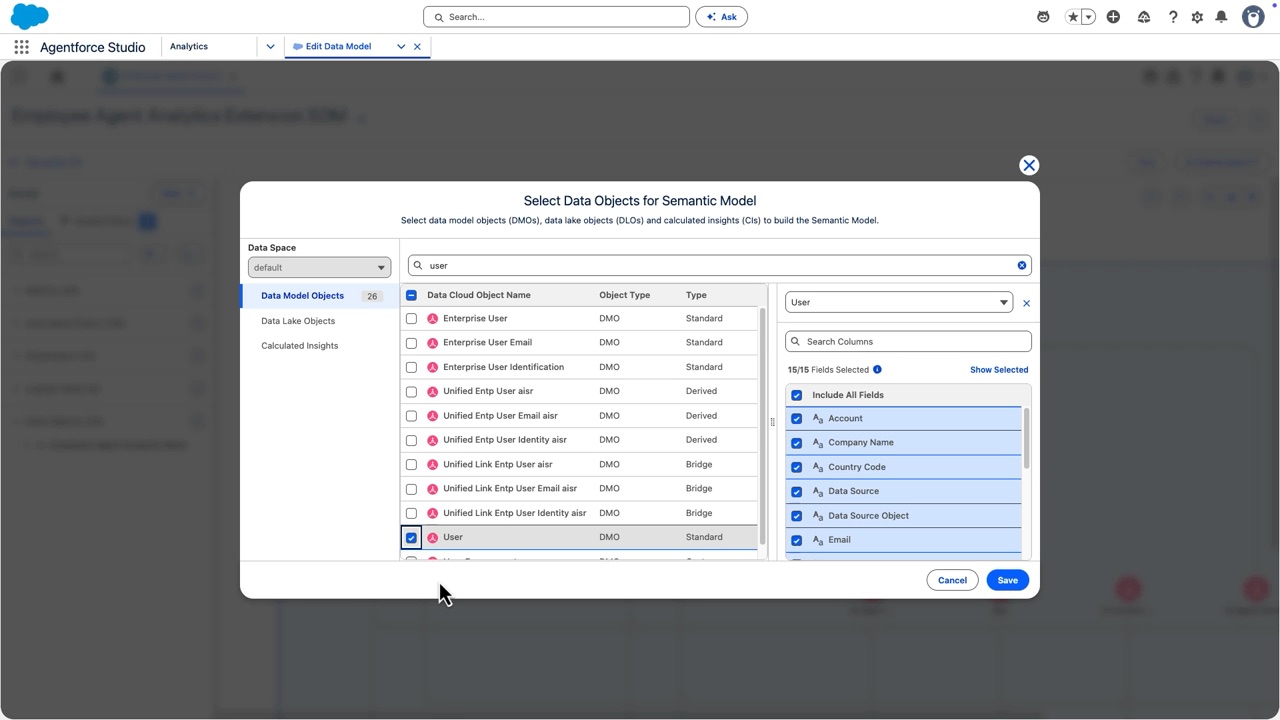Check Unified Link Entp User aisr checkbox
Screen dimensions: 1280x720
click(x=411, y=464)
